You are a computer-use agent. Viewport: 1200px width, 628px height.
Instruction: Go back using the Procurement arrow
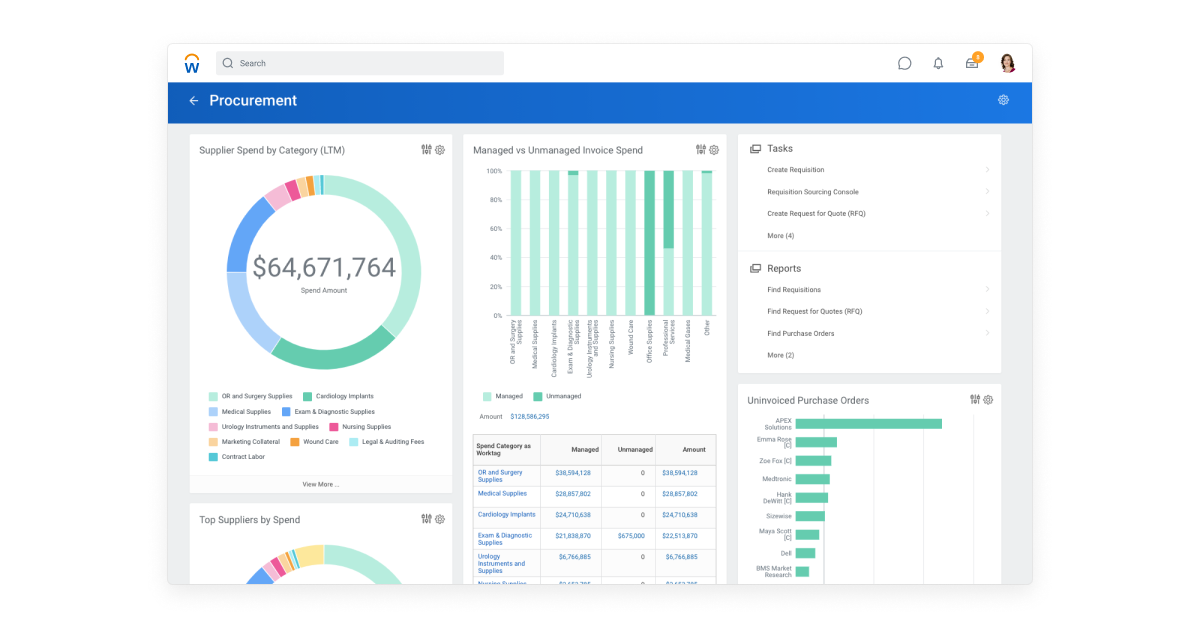194,101
